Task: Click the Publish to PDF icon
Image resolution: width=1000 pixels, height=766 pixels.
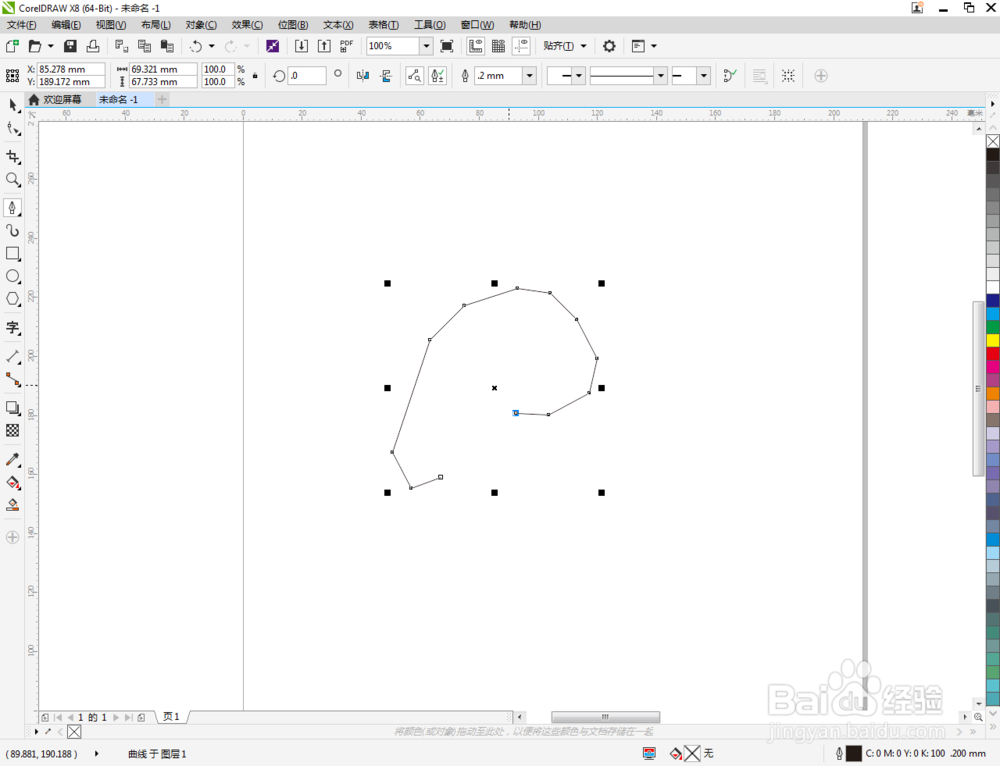Action: (346, 46)
